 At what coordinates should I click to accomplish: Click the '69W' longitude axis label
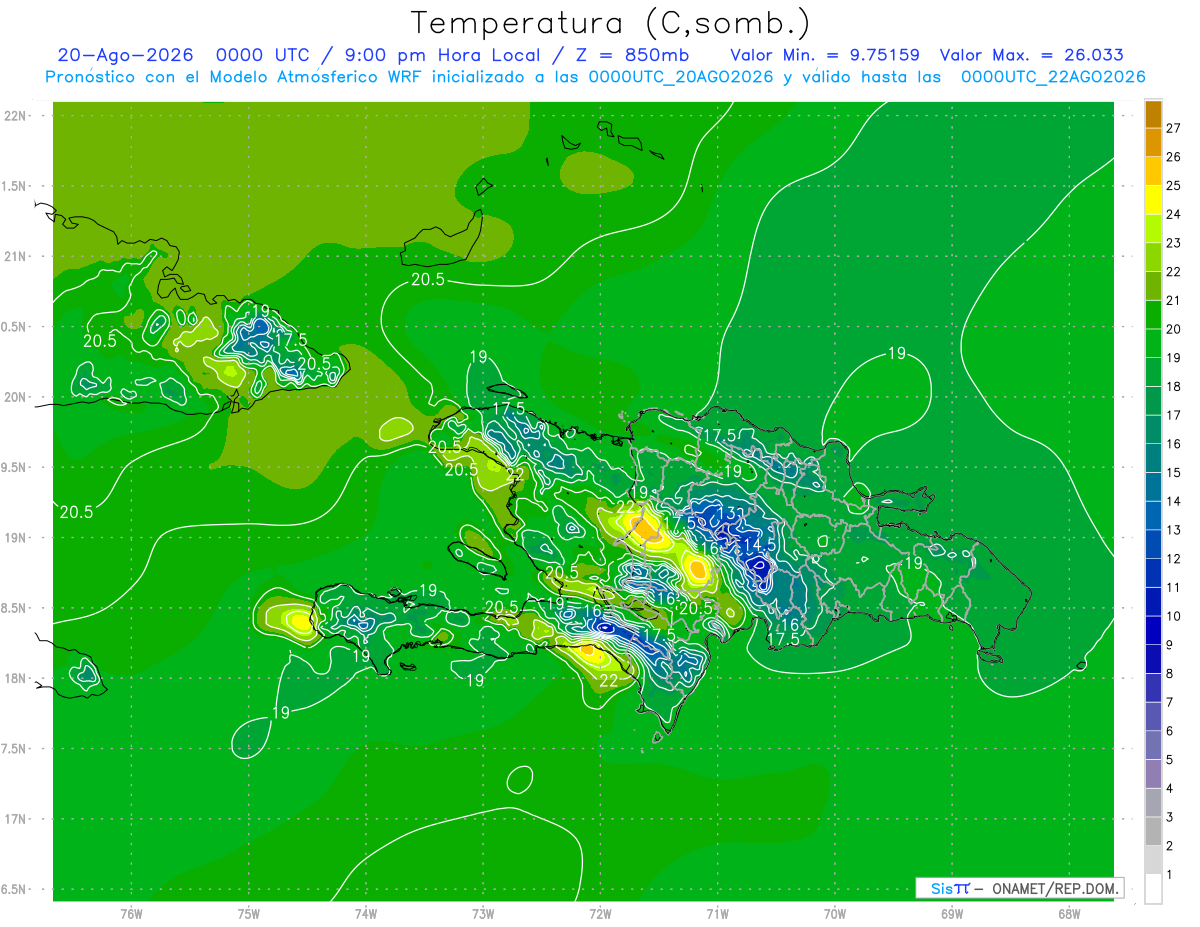pyautogui.click(x=951, y=913)
